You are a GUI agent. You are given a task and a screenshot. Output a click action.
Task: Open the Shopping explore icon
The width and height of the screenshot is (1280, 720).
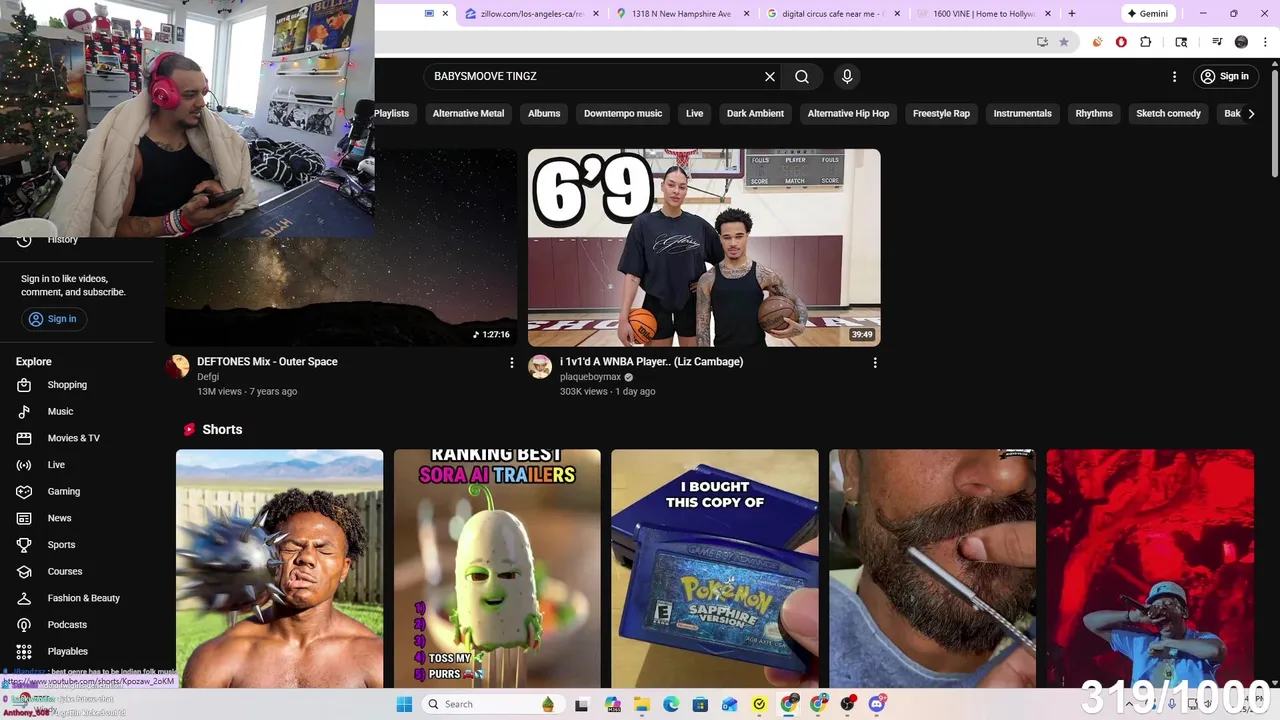coord(24,385)
